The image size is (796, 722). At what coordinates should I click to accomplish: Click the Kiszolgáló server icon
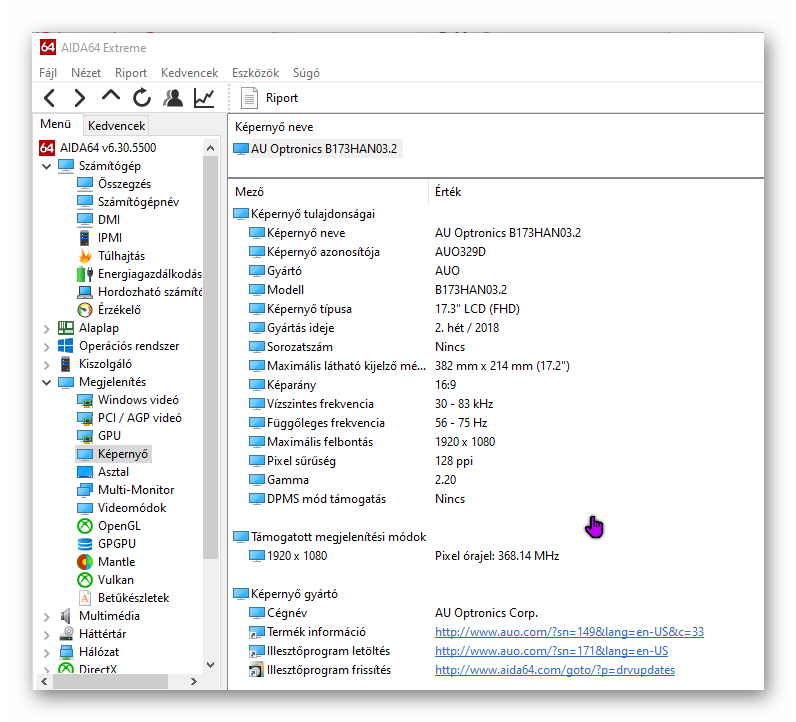coord(65,364)
